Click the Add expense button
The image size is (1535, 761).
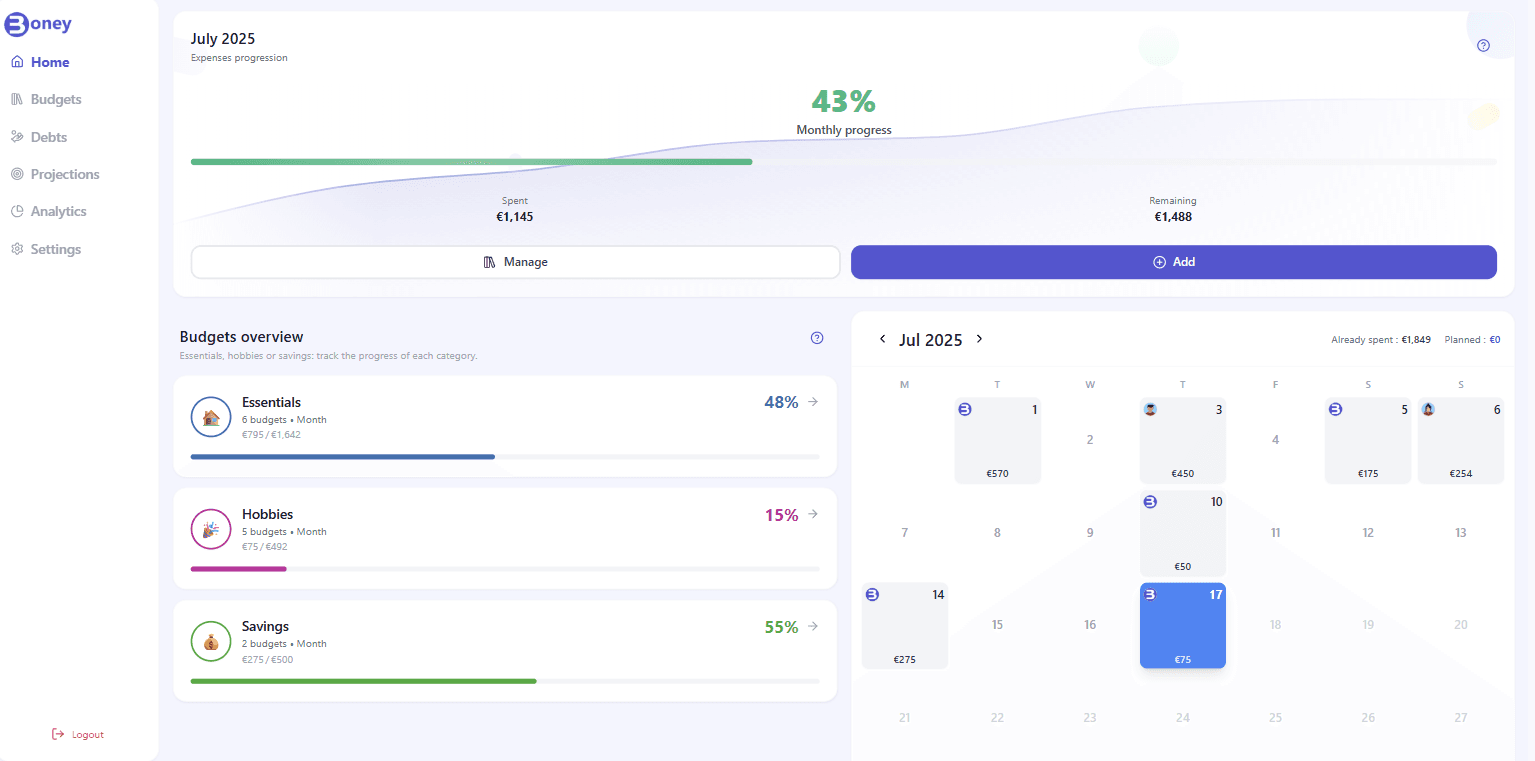(x=1174, y=262)
